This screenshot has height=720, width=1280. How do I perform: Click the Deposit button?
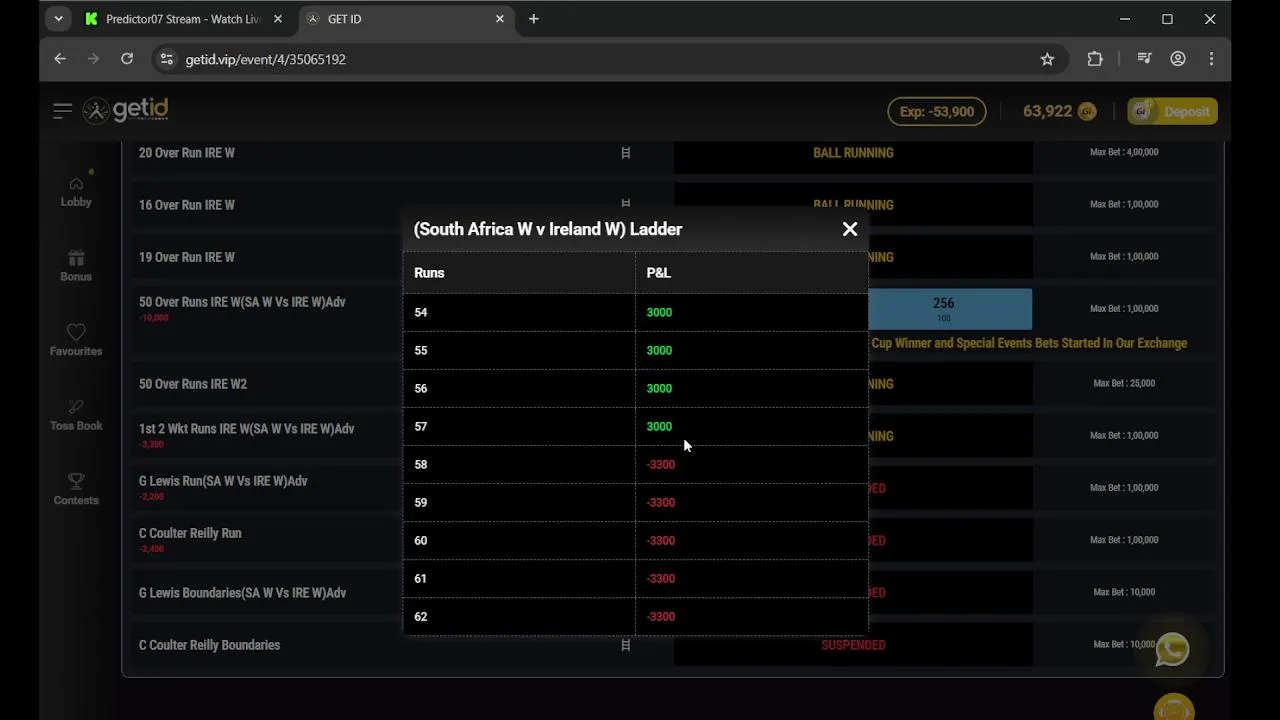[1172, 111]
